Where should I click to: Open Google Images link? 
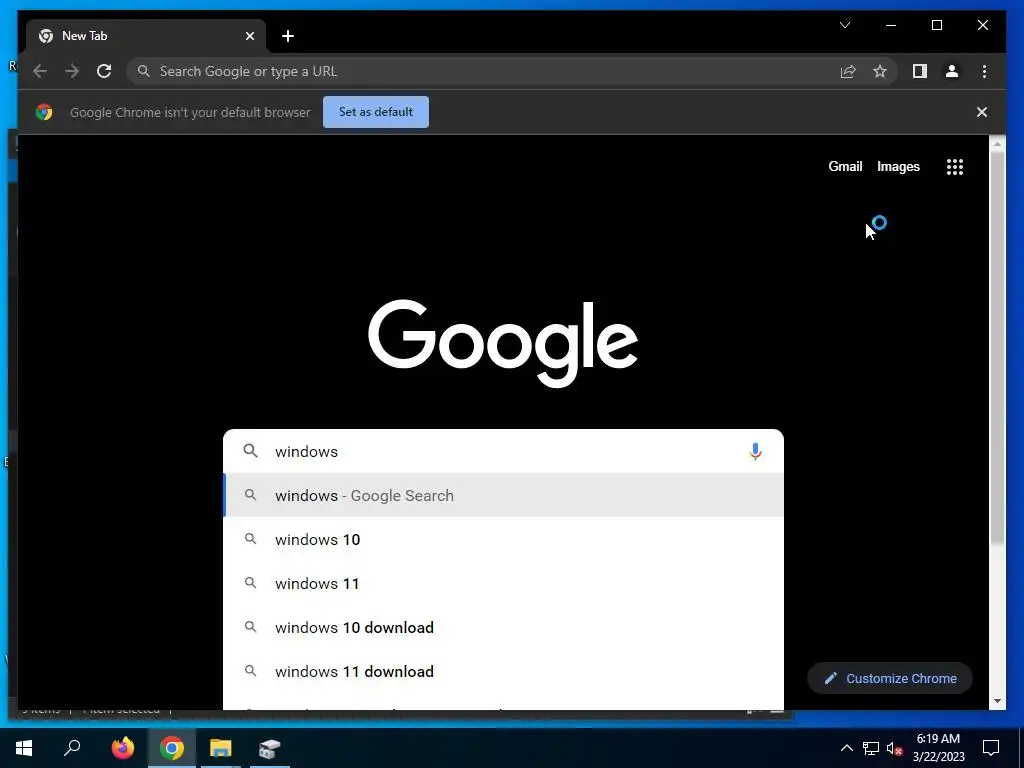pos(898,167)
